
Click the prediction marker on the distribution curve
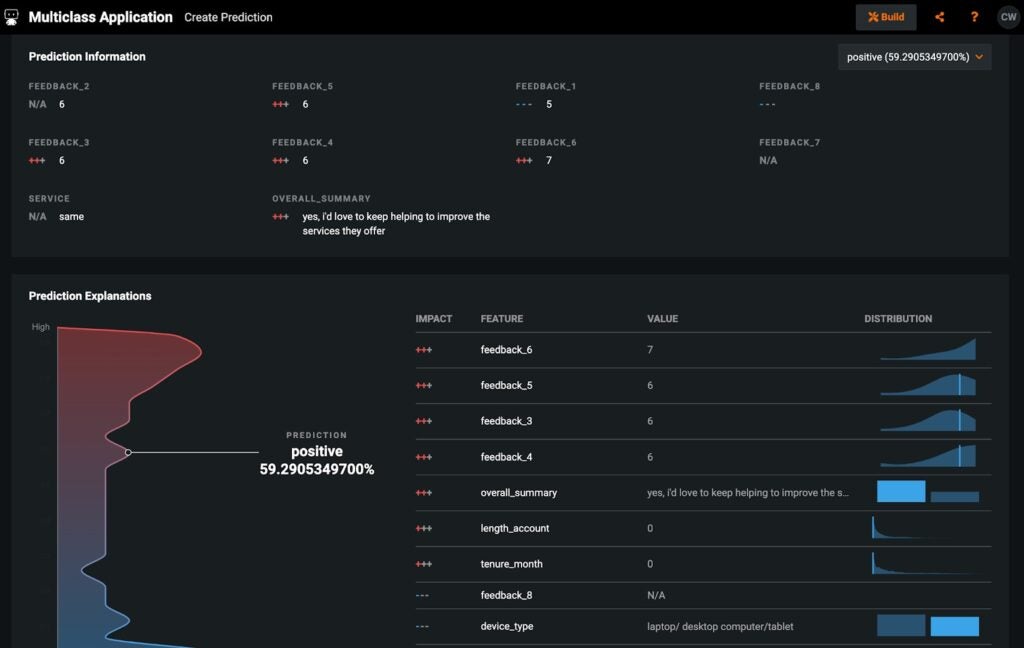(x=128, y=452)
